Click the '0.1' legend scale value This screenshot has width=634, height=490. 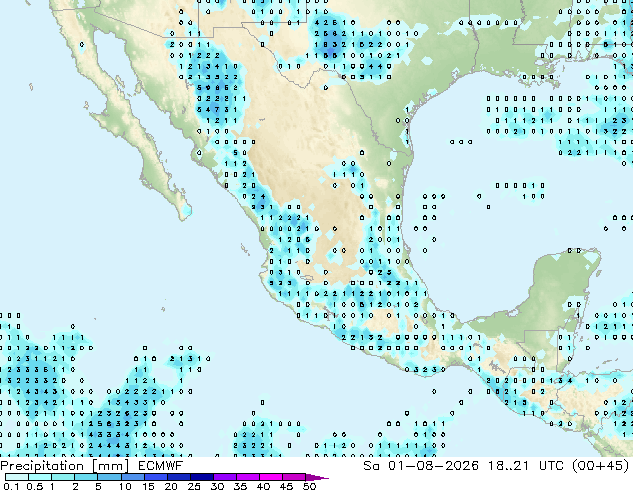pos(11,486)
